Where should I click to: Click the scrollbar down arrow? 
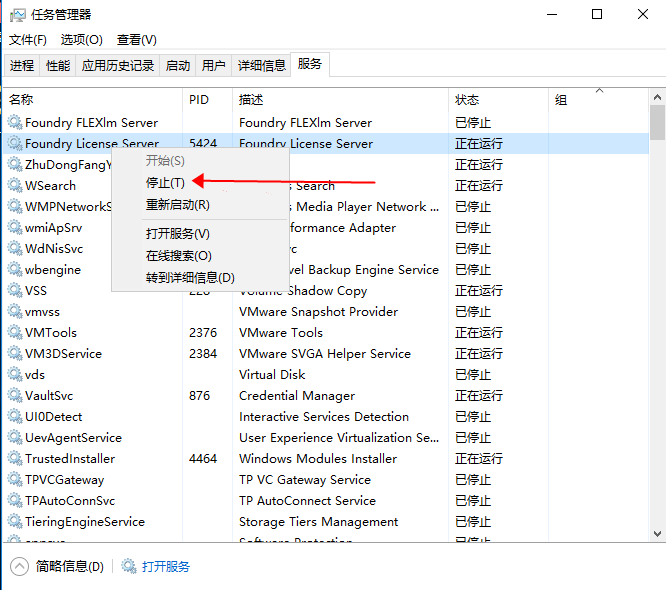coord(658,534)
